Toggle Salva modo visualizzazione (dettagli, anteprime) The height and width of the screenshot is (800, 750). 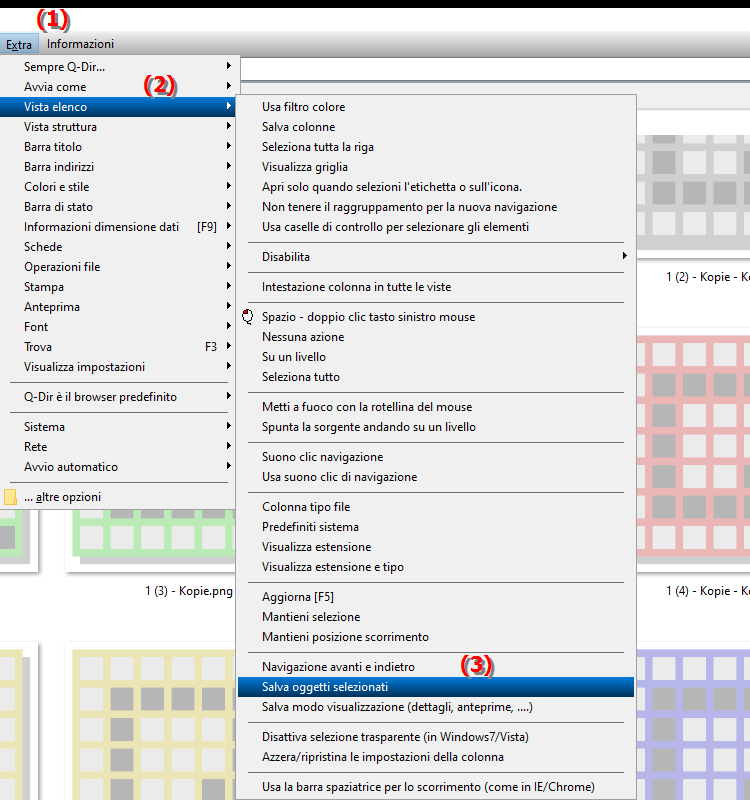[436, 707]
